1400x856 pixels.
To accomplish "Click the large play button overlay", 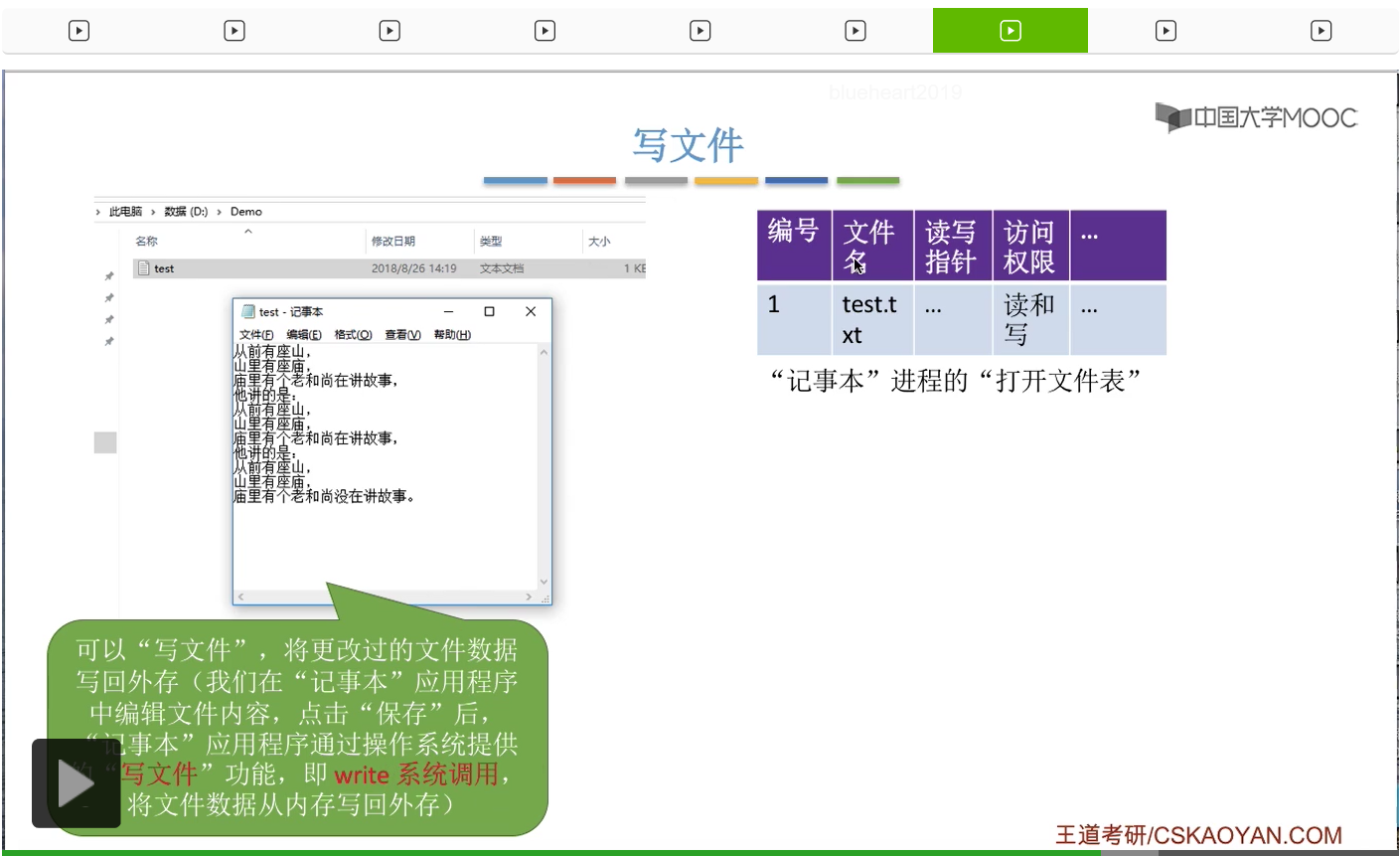I will [x=77, y=783].
